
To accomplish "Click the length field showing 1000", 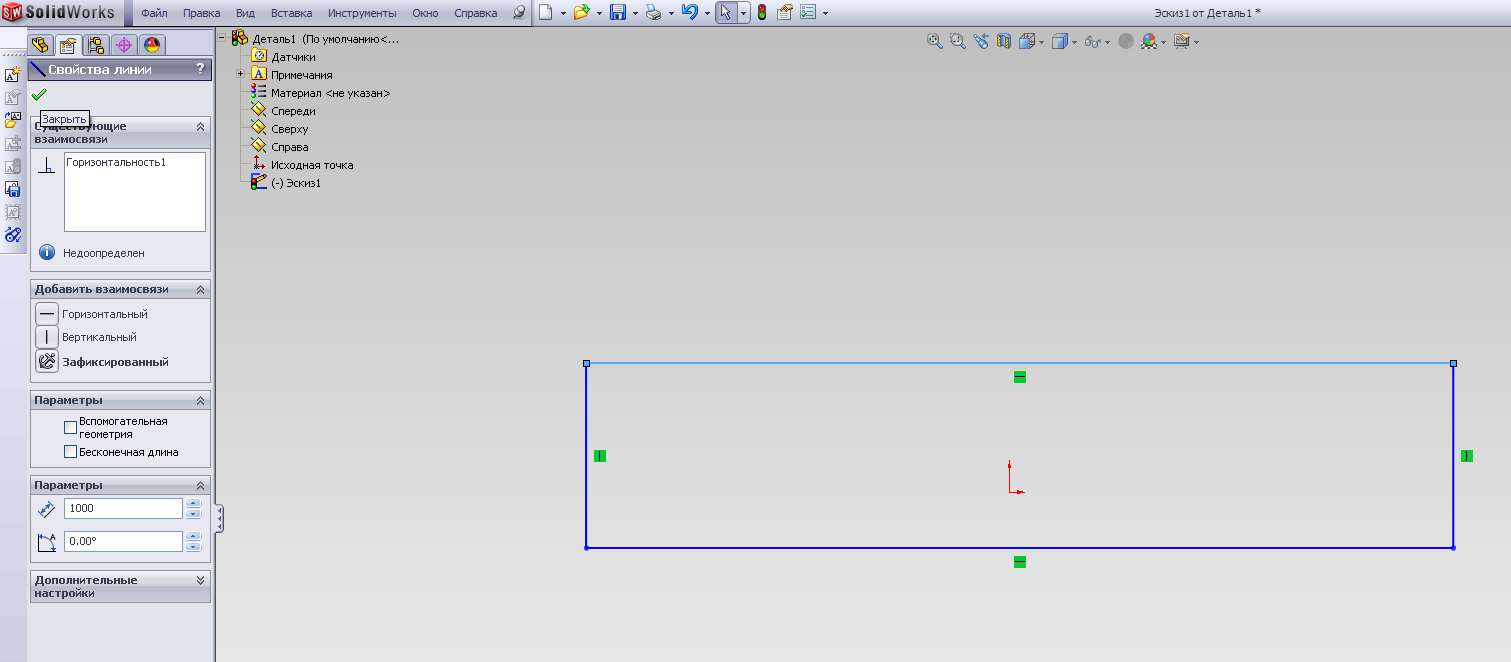I will tap(123, 508).
